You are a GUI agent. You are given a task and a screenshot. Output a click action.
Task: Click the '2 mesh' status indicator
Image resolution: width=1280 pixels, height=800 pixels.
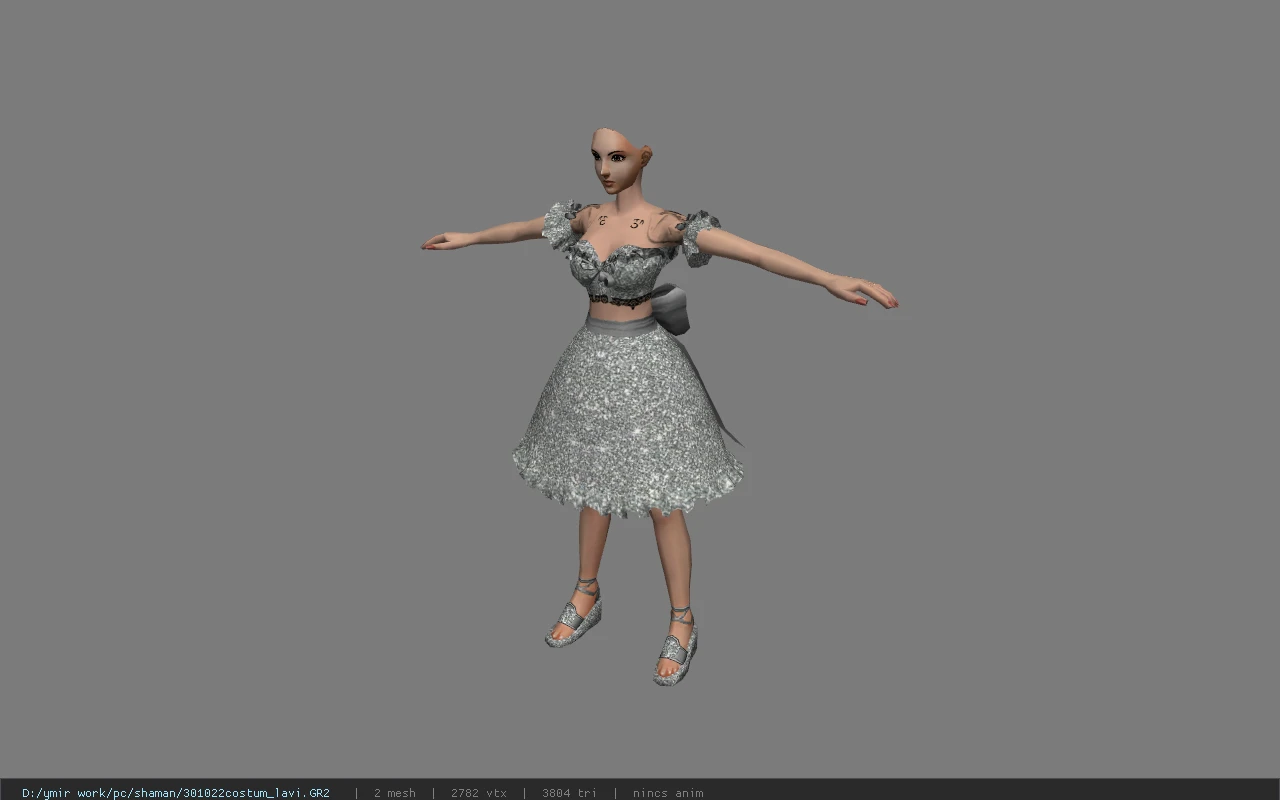394,793
